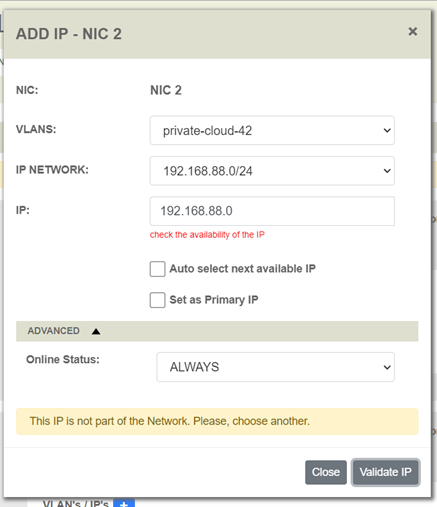This screenshot has height=507, width=437.
Task: Collapse the ADVANCED section header
Action: [217, 331]
